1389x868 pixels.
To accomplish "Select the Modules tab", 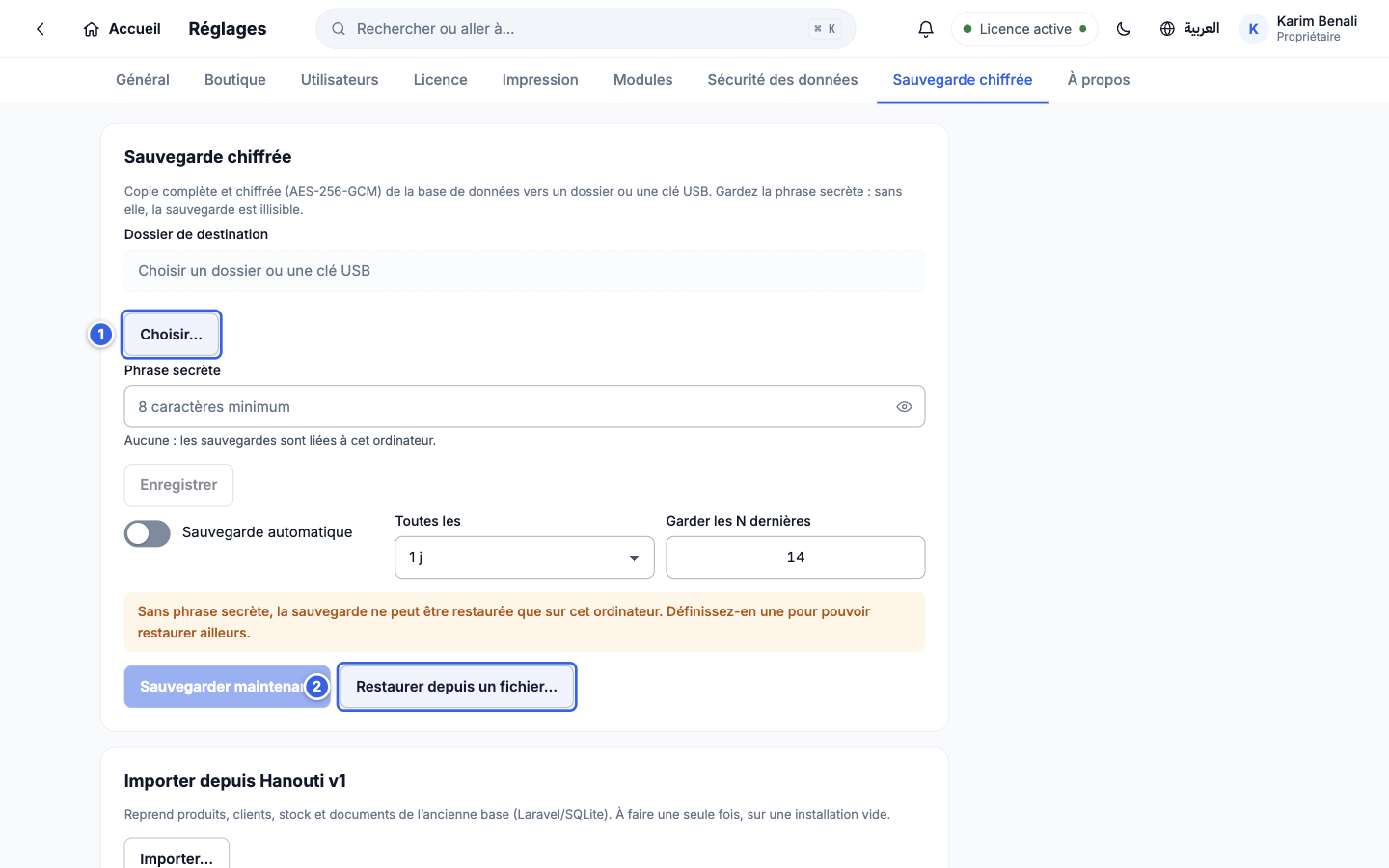I will coord(643,80).
